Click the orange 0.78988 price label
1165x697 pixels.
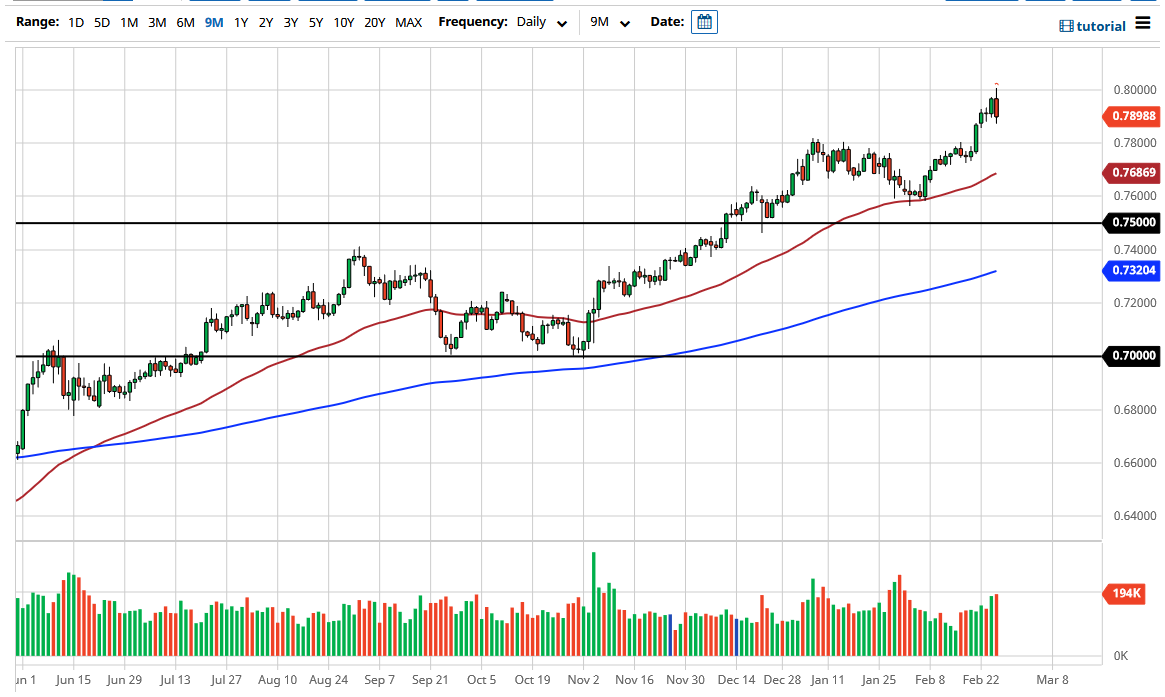tap(1131, 116)
